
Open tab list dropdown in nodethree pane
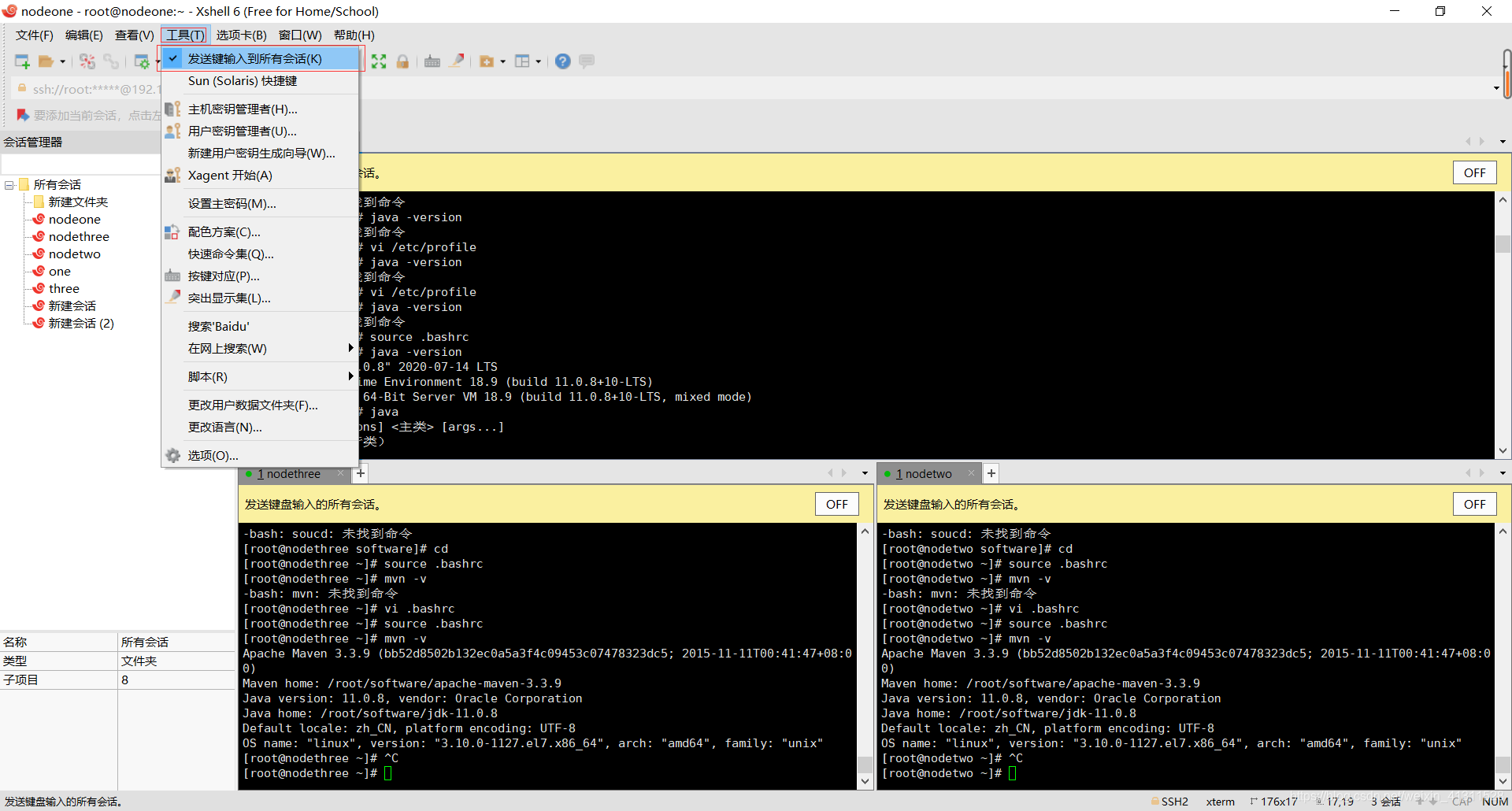(865, 473)
